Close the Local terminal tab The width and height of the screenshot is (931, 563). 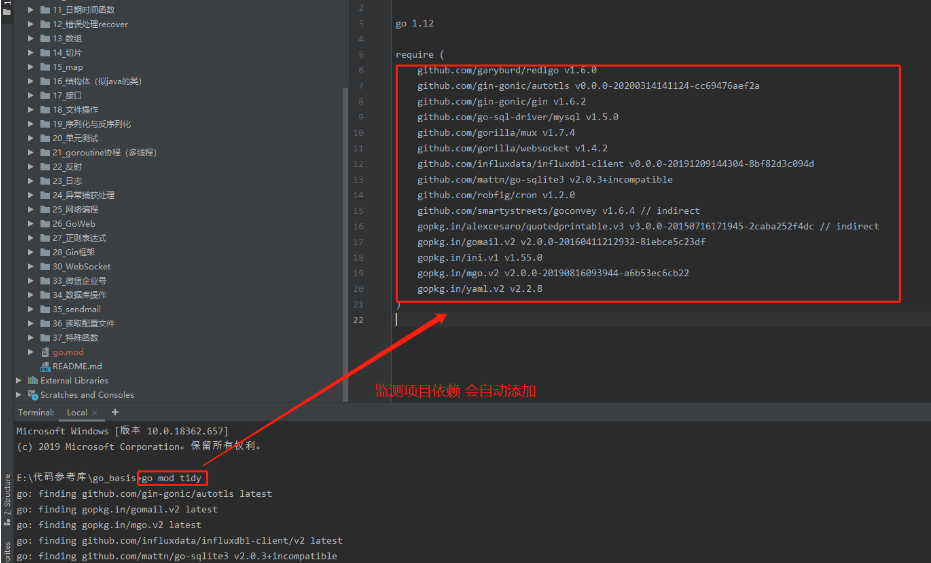point(95,412)
